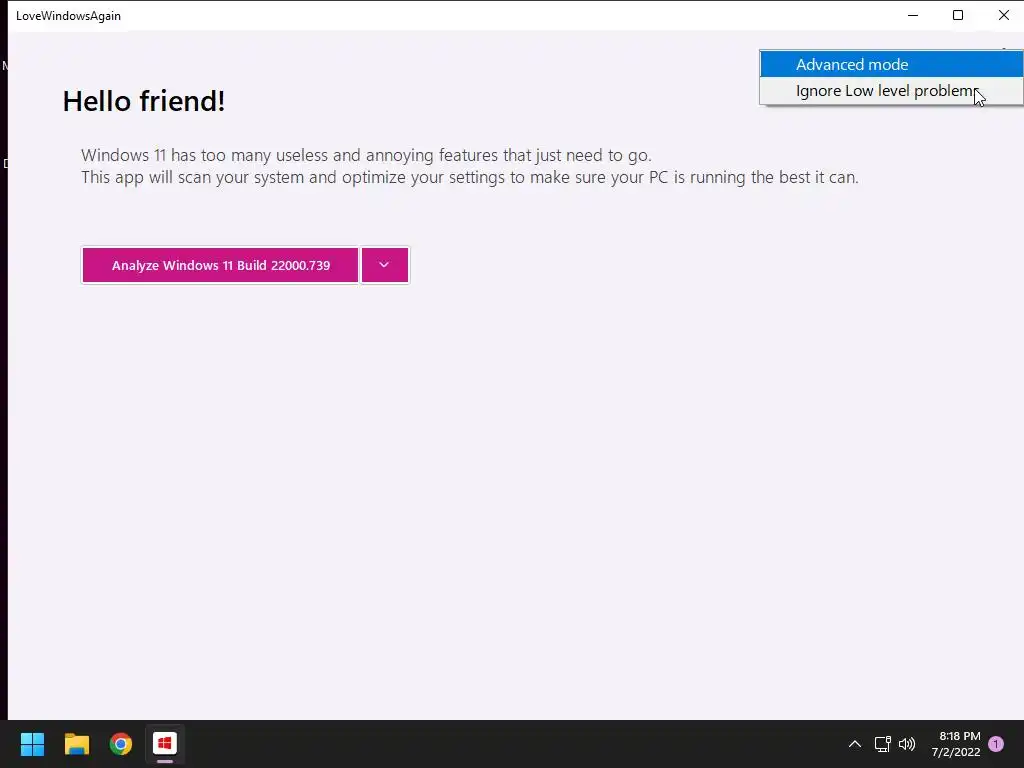The width and height of the screenshot is (1024, 768).
Task: Show hidden system tray icons chevron
Action: [x=855, y=744]
